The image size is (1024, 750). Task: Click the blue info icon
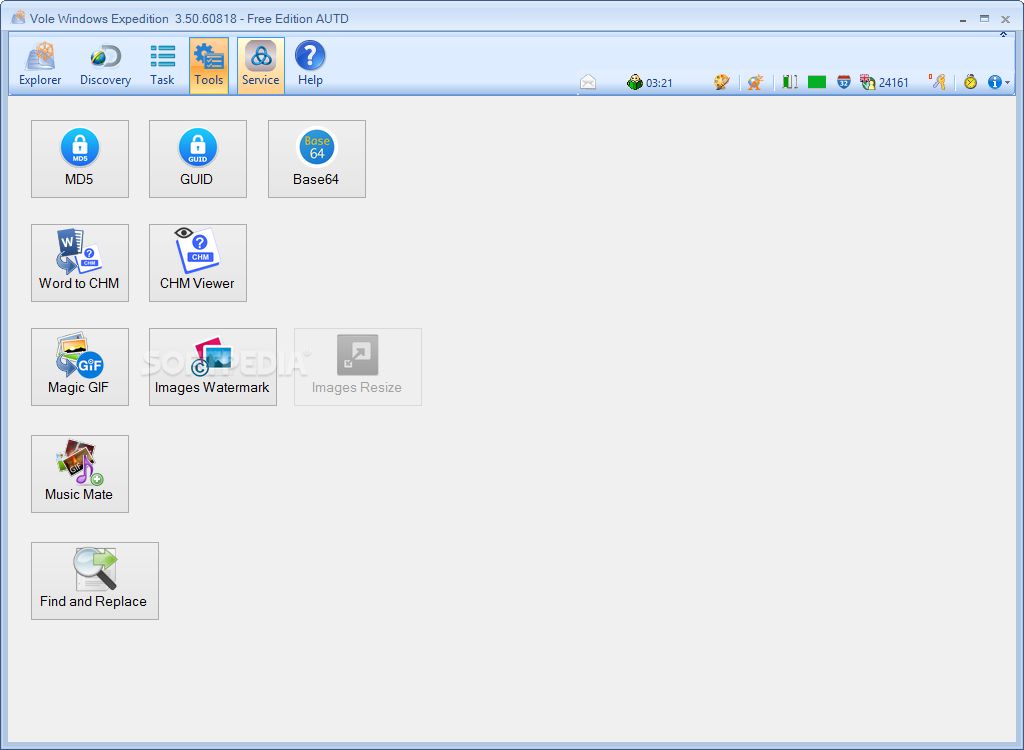point(995,82)
